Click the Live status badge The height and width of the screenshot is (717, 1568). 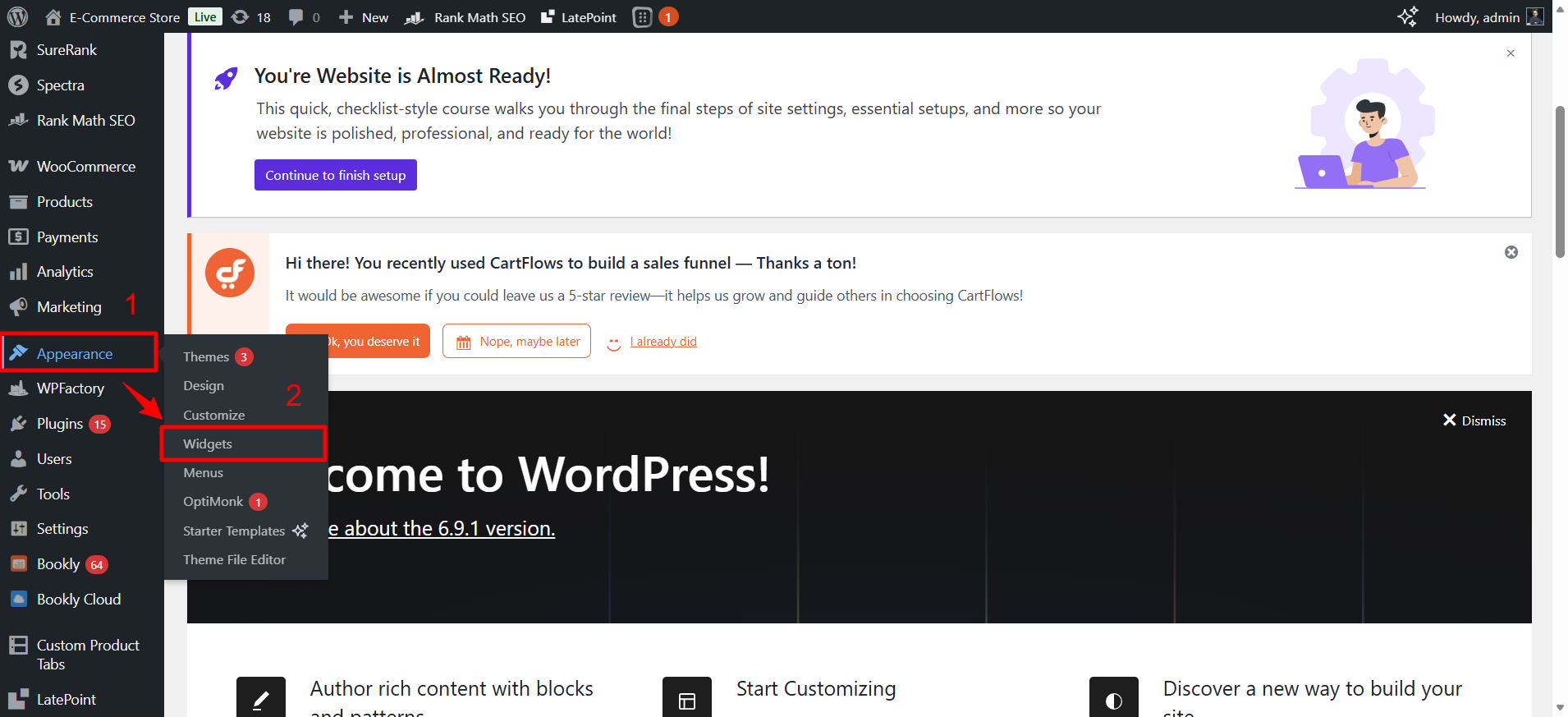(205, 16)
